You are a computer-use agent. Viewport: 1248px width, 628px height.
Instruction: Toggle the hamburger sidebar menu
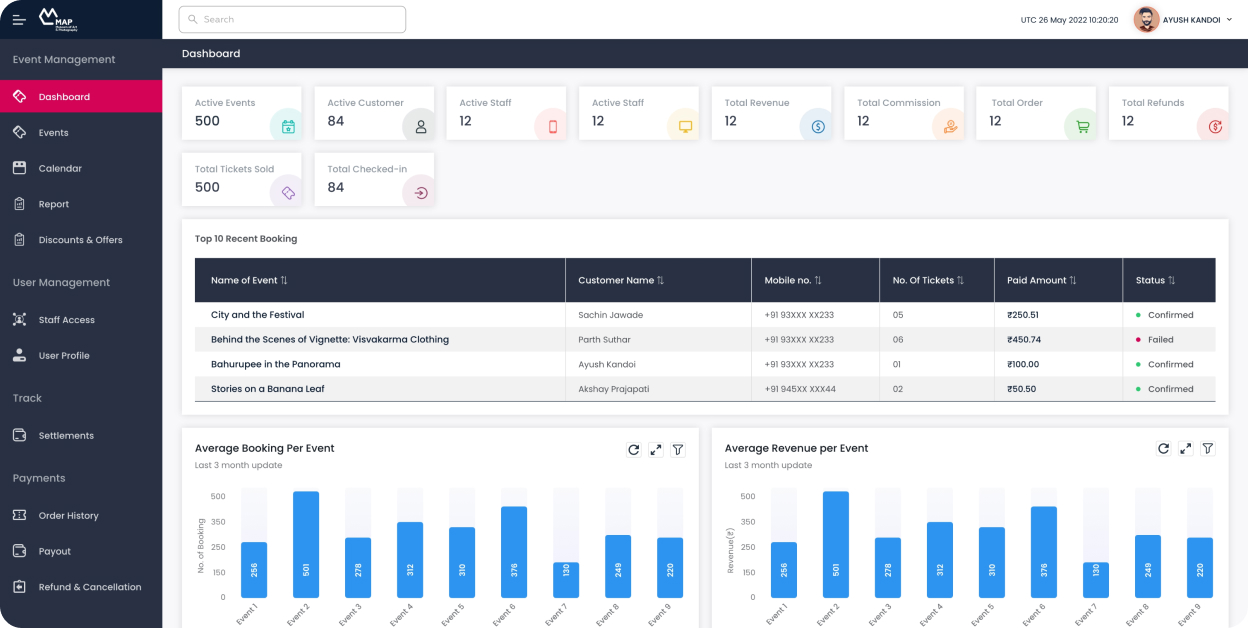tap(19, 20)
